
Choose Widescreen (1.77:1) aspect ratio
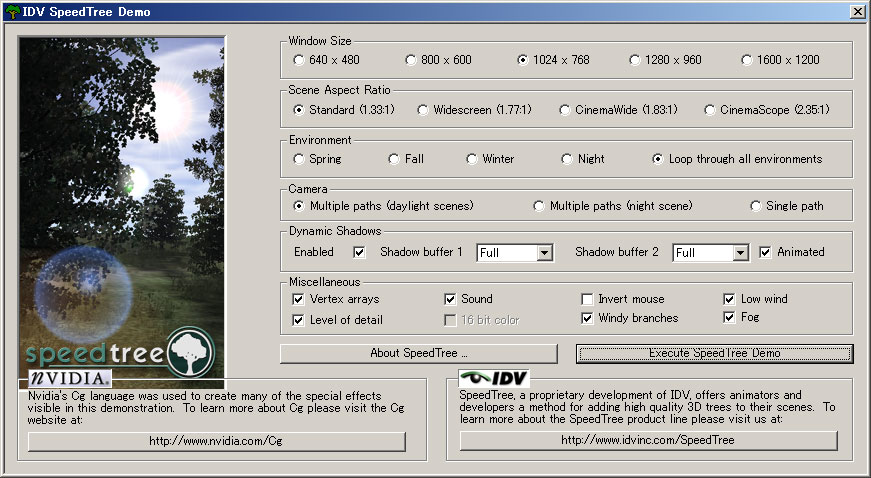(423, 110)
